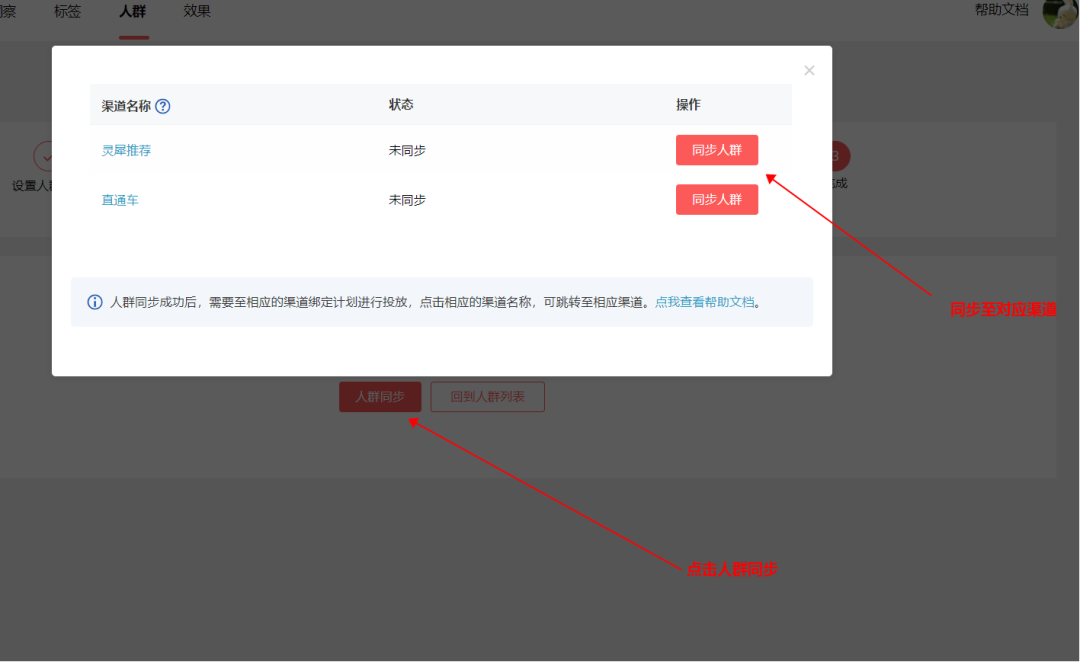1080x662 pixels.
Task: Open the 渠道名称 question mark help icon
Action: [x=163, y=105]
